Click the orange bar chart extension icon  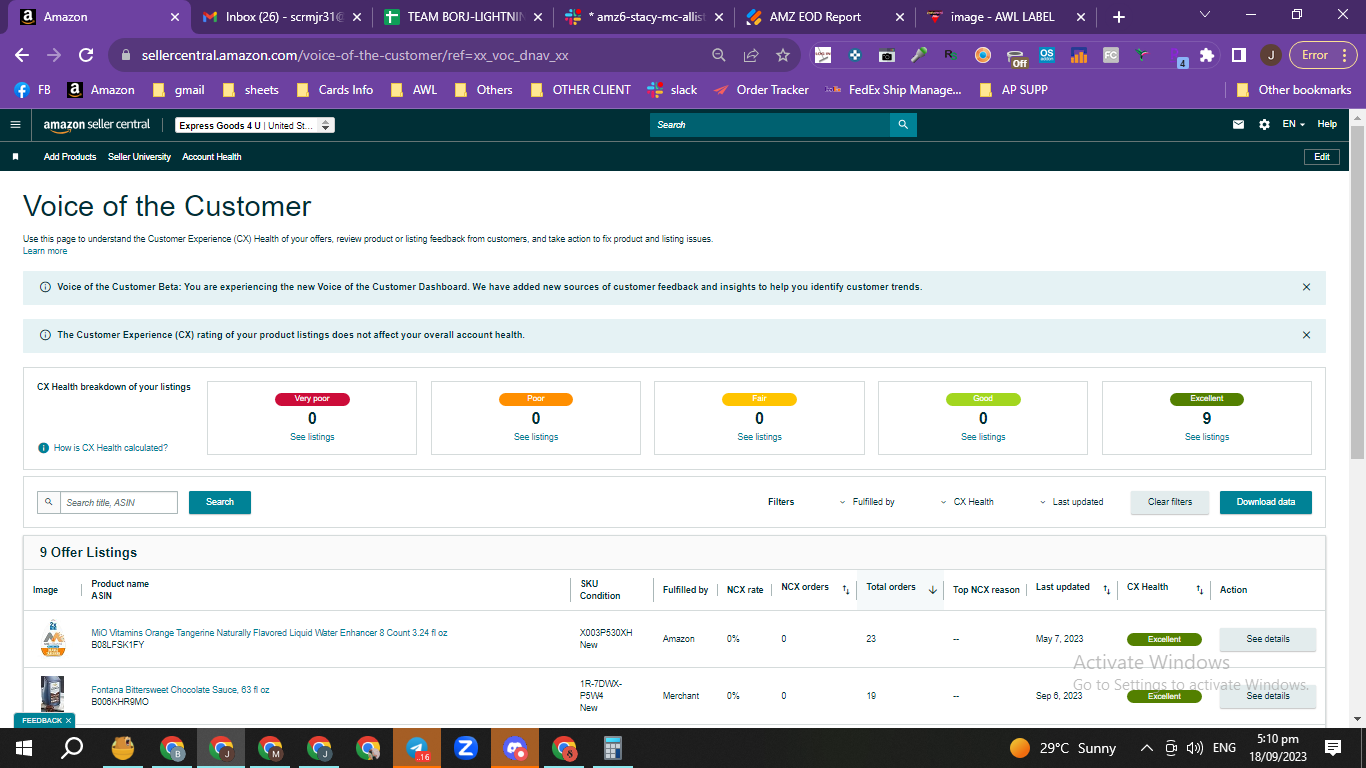[x=1079, y=55]
